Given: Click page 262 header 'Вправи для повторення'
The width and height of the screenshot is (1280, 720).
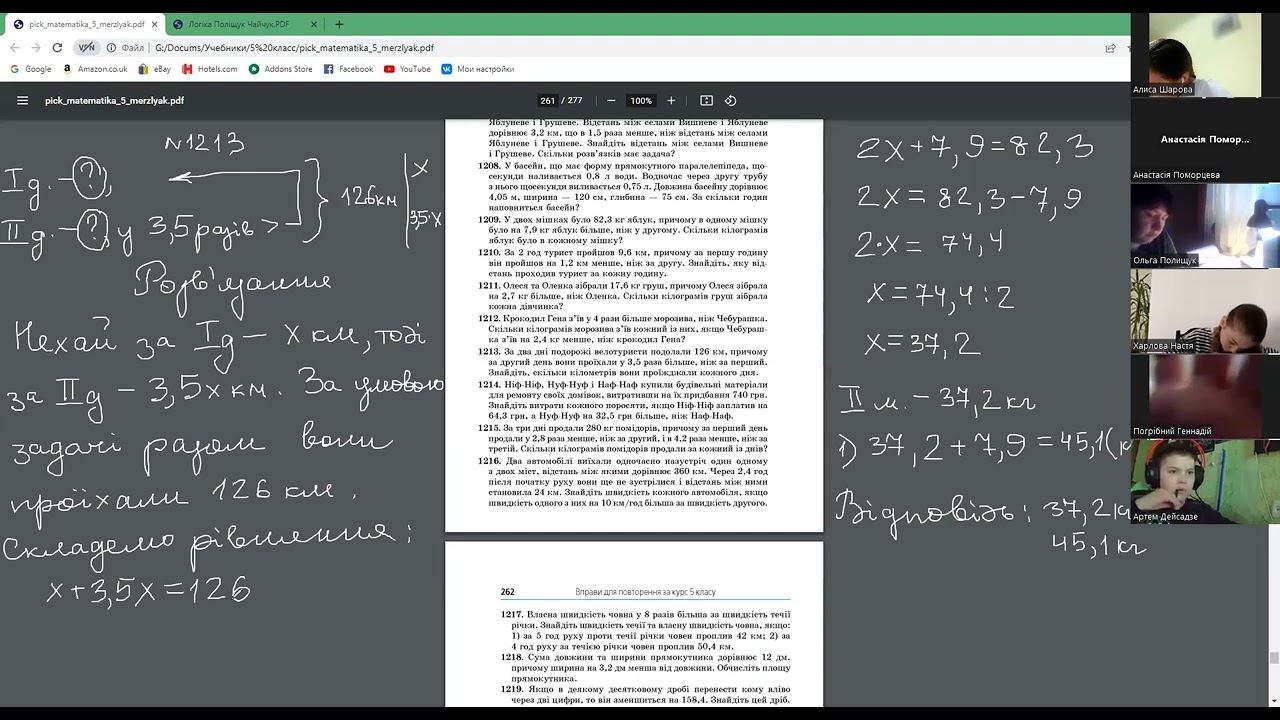Looking at the screenshot, I should [x=645, y=592].
